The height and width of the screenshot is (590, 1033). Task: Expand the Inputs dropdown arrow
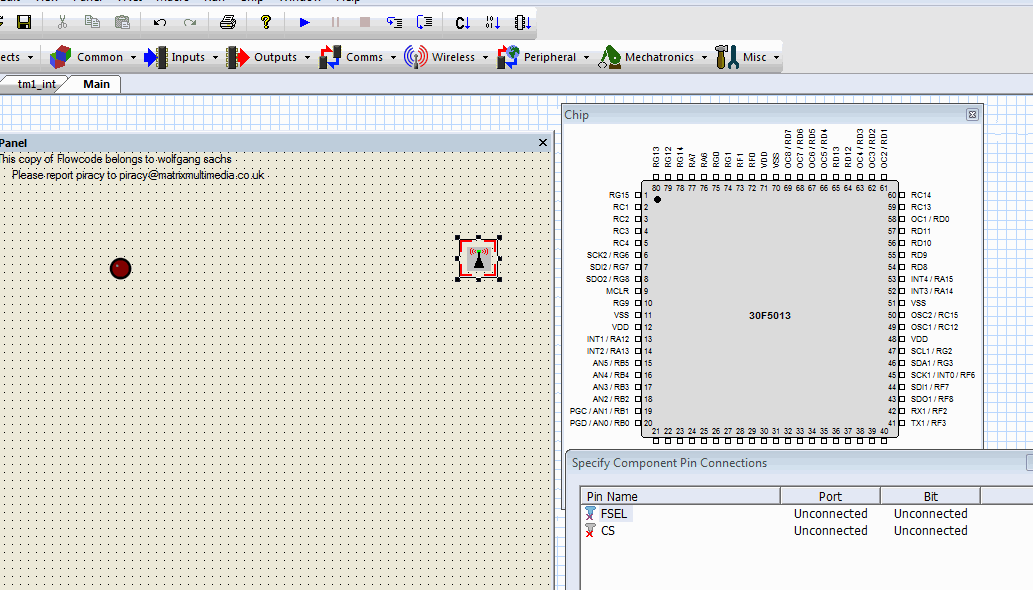click(x=215, y=57)
